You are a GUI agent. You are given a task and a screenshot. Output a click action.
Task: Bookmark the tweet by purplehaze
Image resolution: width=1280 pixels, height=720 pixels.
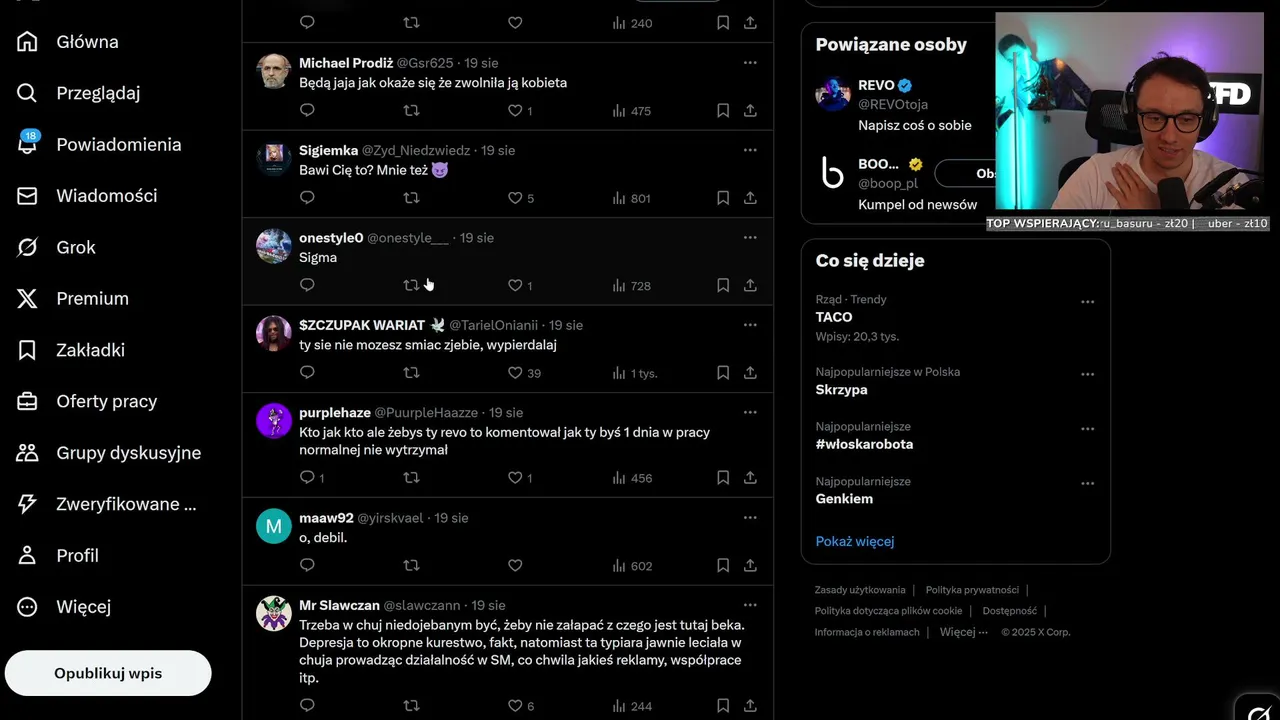(723, 478)
